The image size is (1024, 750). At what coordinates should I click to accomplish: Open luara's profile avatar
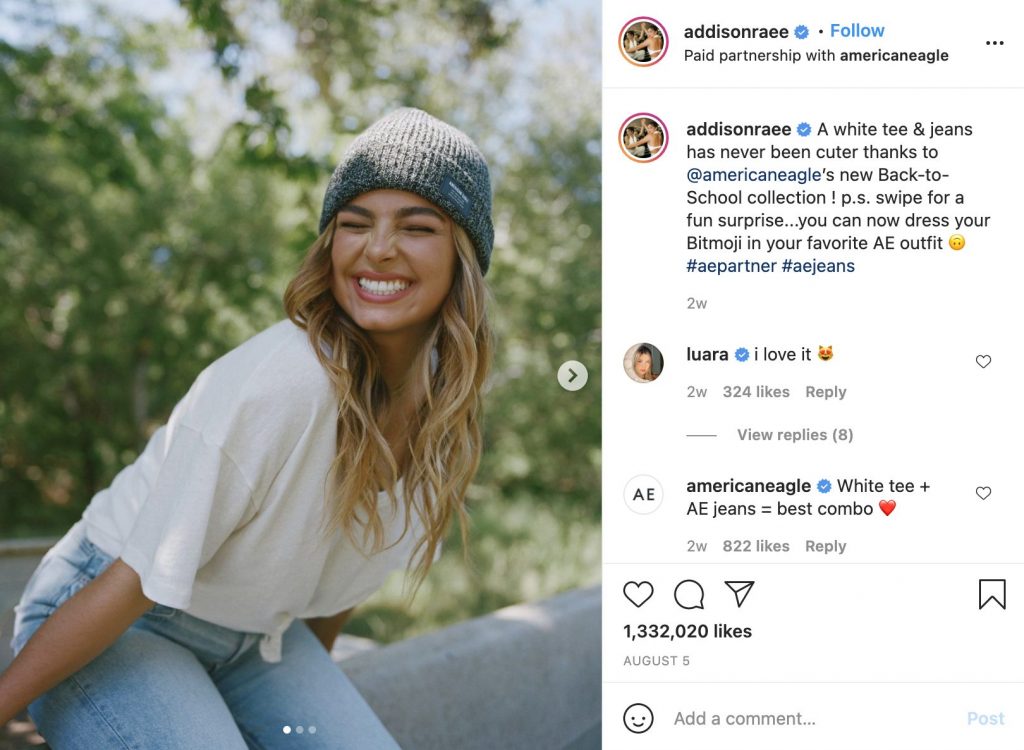[x=643, y=363]
